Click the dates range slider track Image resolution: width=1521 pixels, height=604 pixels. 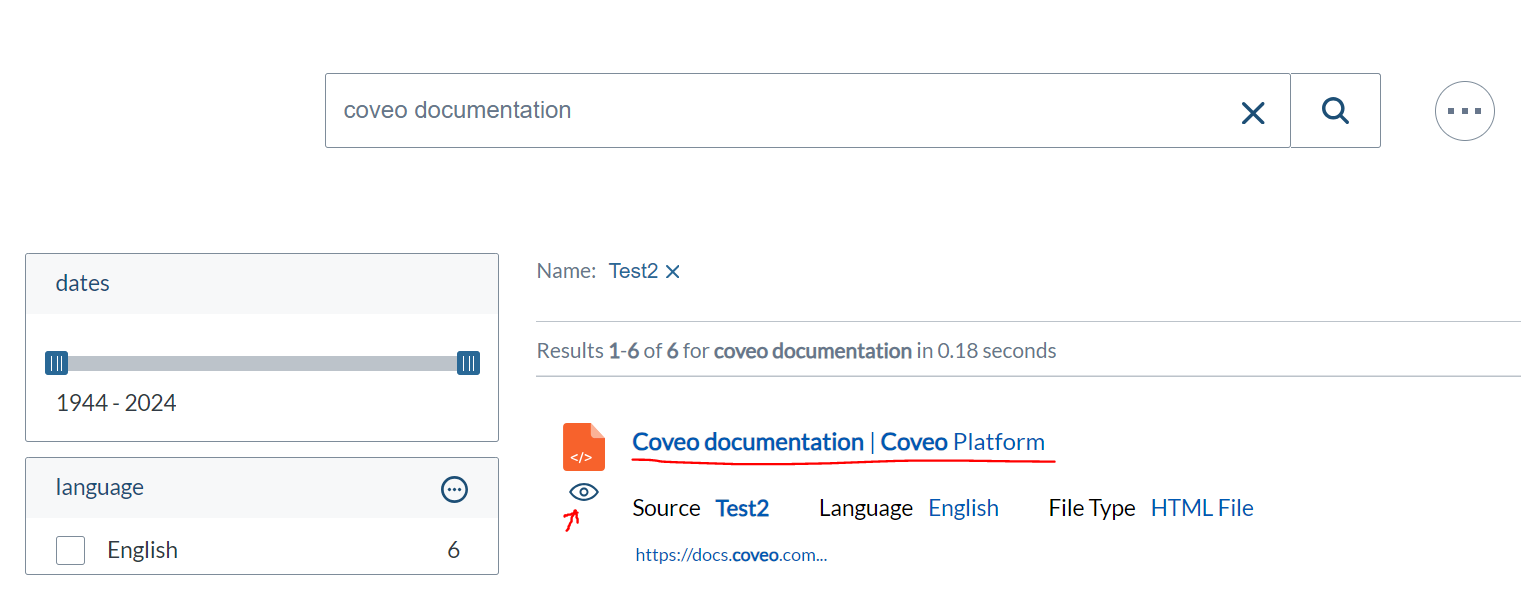pyautogui.click(x=262, y=363)
